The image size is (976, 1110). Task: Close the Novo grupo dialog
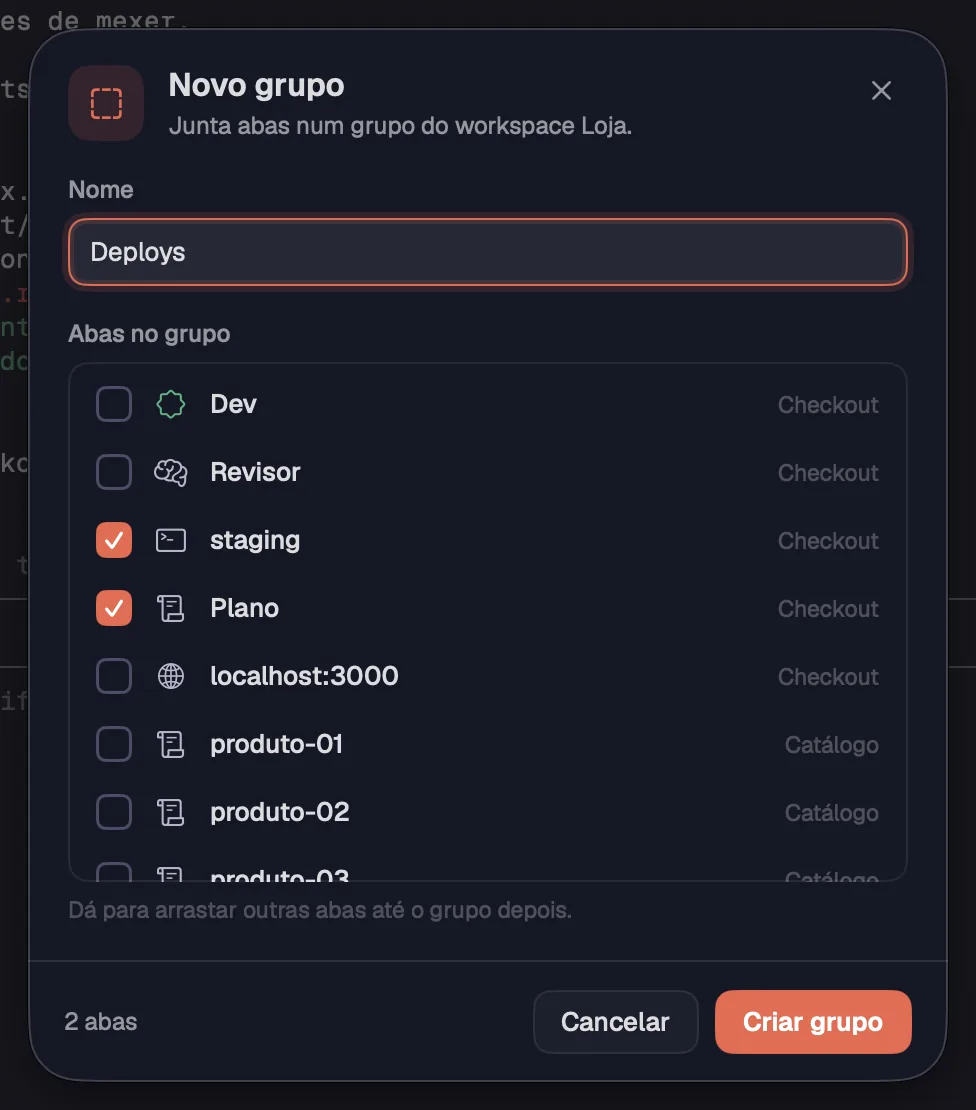(x=881, y=90)
